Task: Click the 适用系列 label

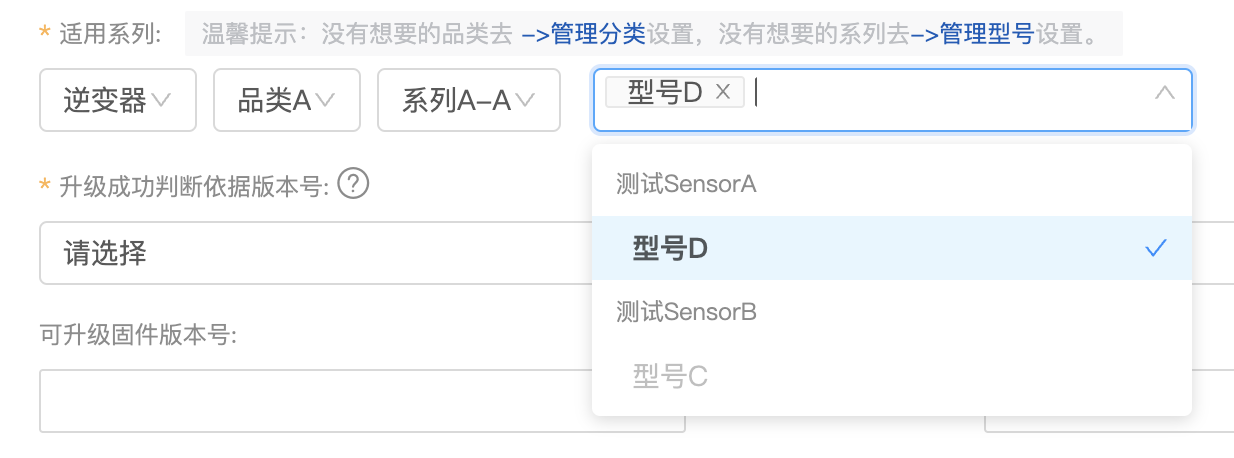Action: [x=110, y=35]
